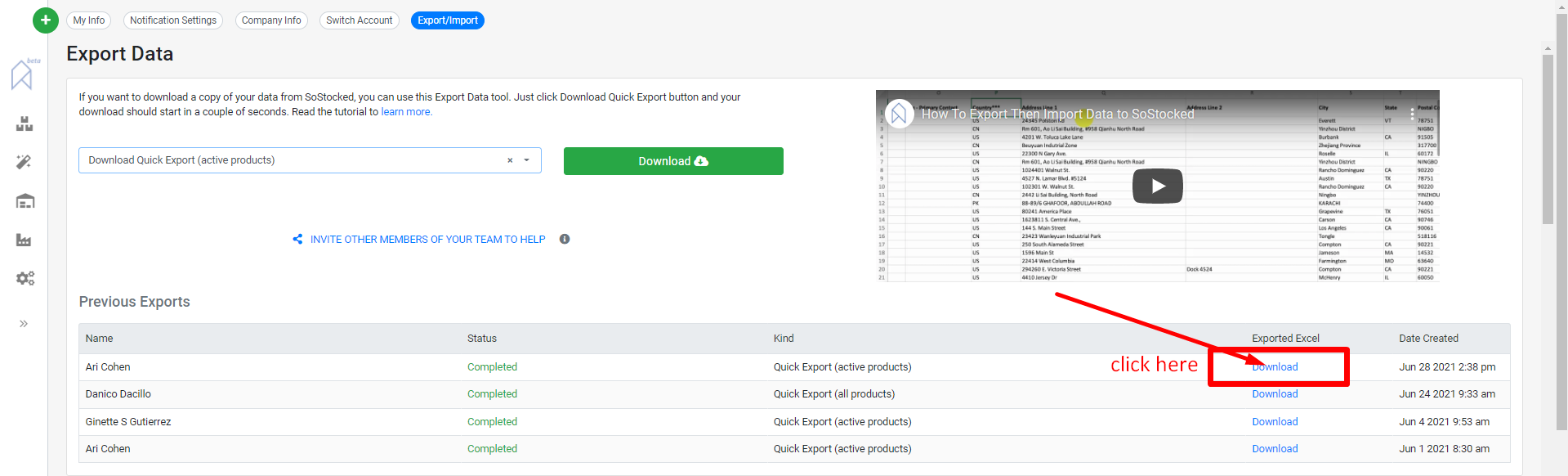Click the Date Created column header
Screen dimensions: 1568x476
[x=1428, y=339]
